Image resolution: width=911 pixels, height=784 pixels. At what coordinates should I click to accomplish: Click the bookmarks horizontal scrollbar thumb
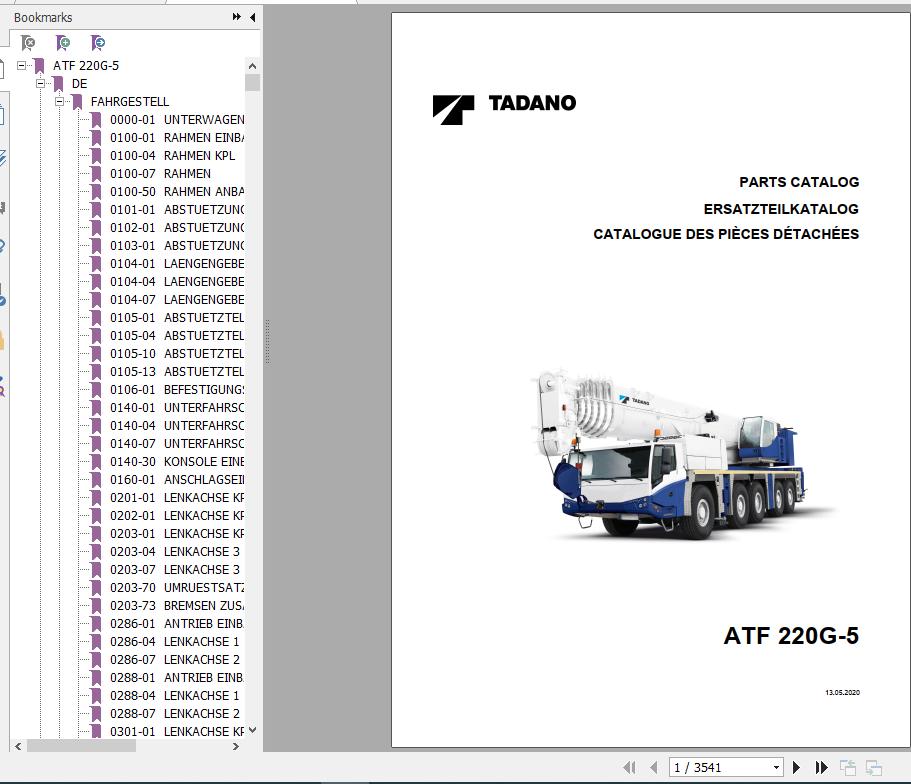coord(81,746)
